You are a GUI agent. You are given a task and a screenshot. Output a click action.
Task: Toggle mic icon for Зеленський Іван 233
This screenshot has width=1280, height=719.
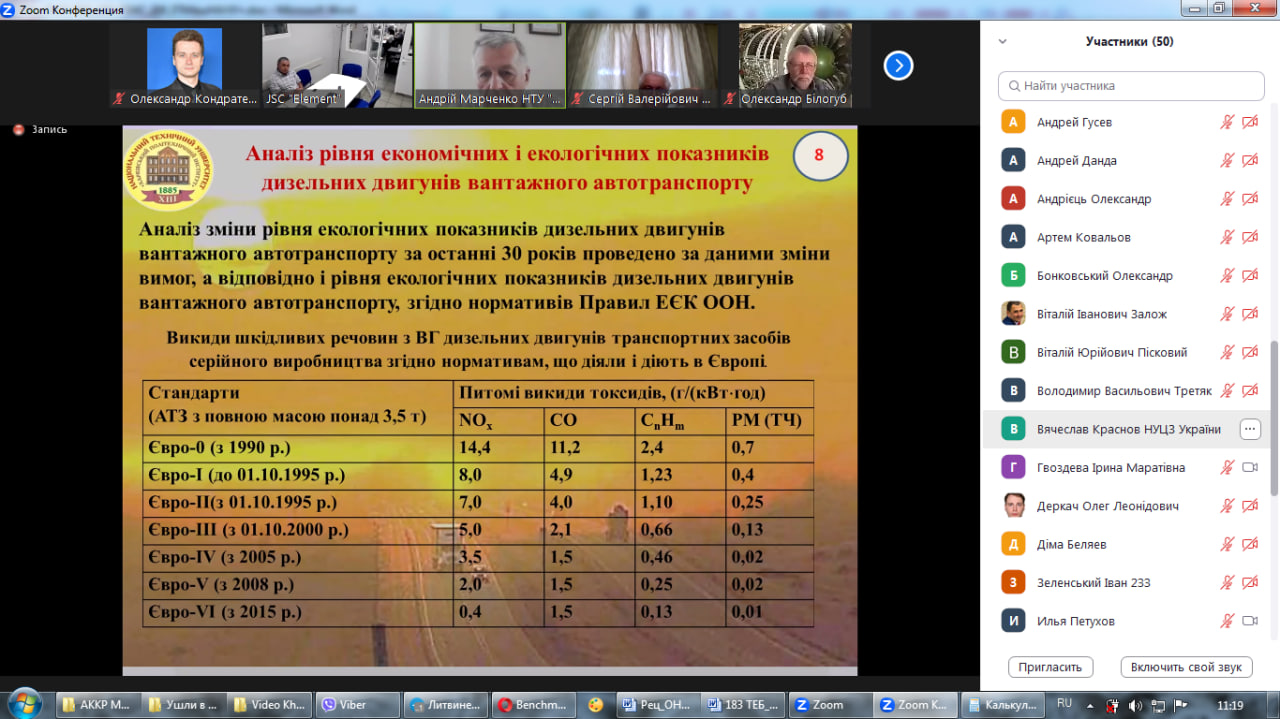[1227, 583]
